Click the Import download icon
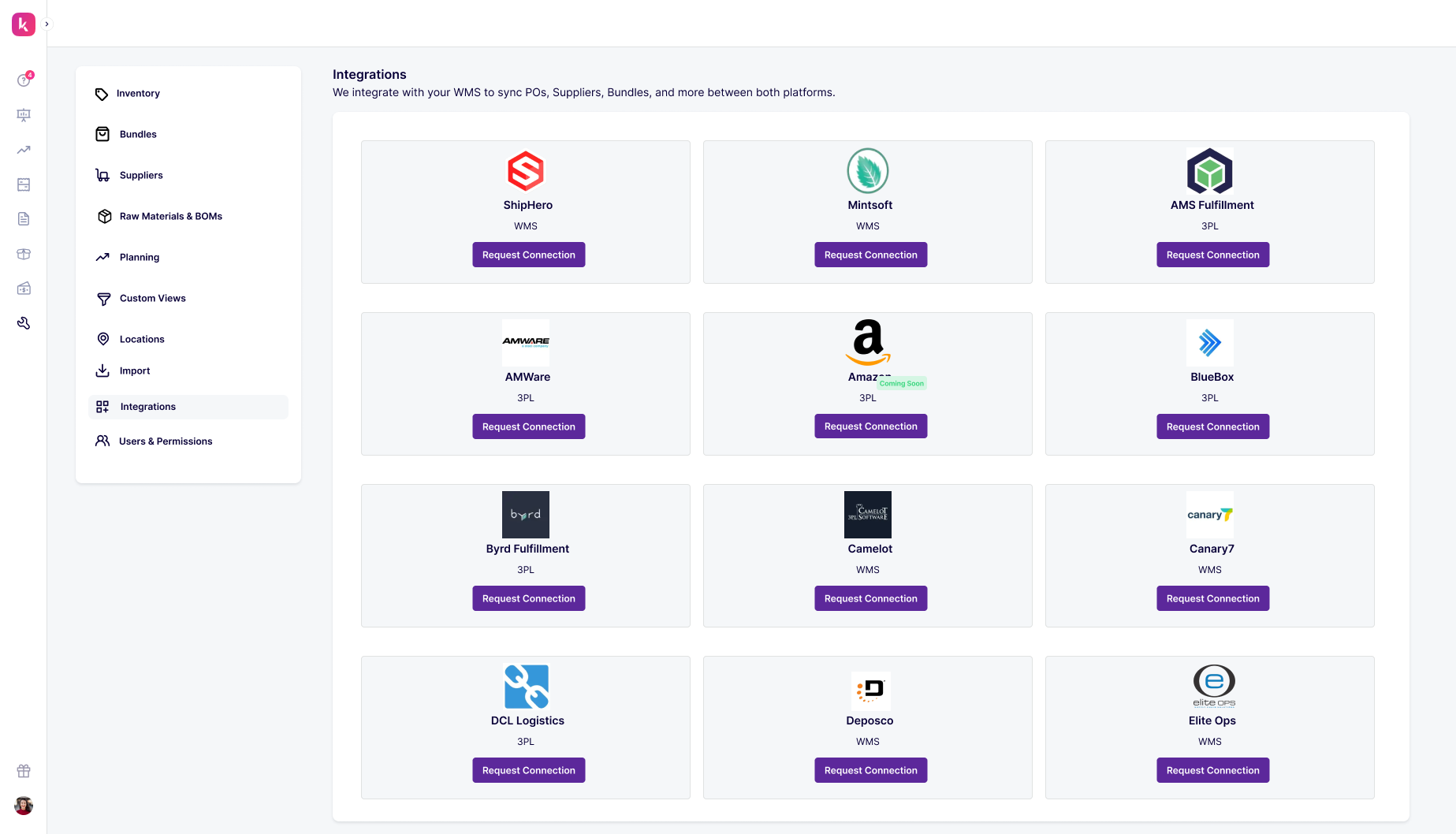The image size is (1456, 834). click(x=102, y=370)
